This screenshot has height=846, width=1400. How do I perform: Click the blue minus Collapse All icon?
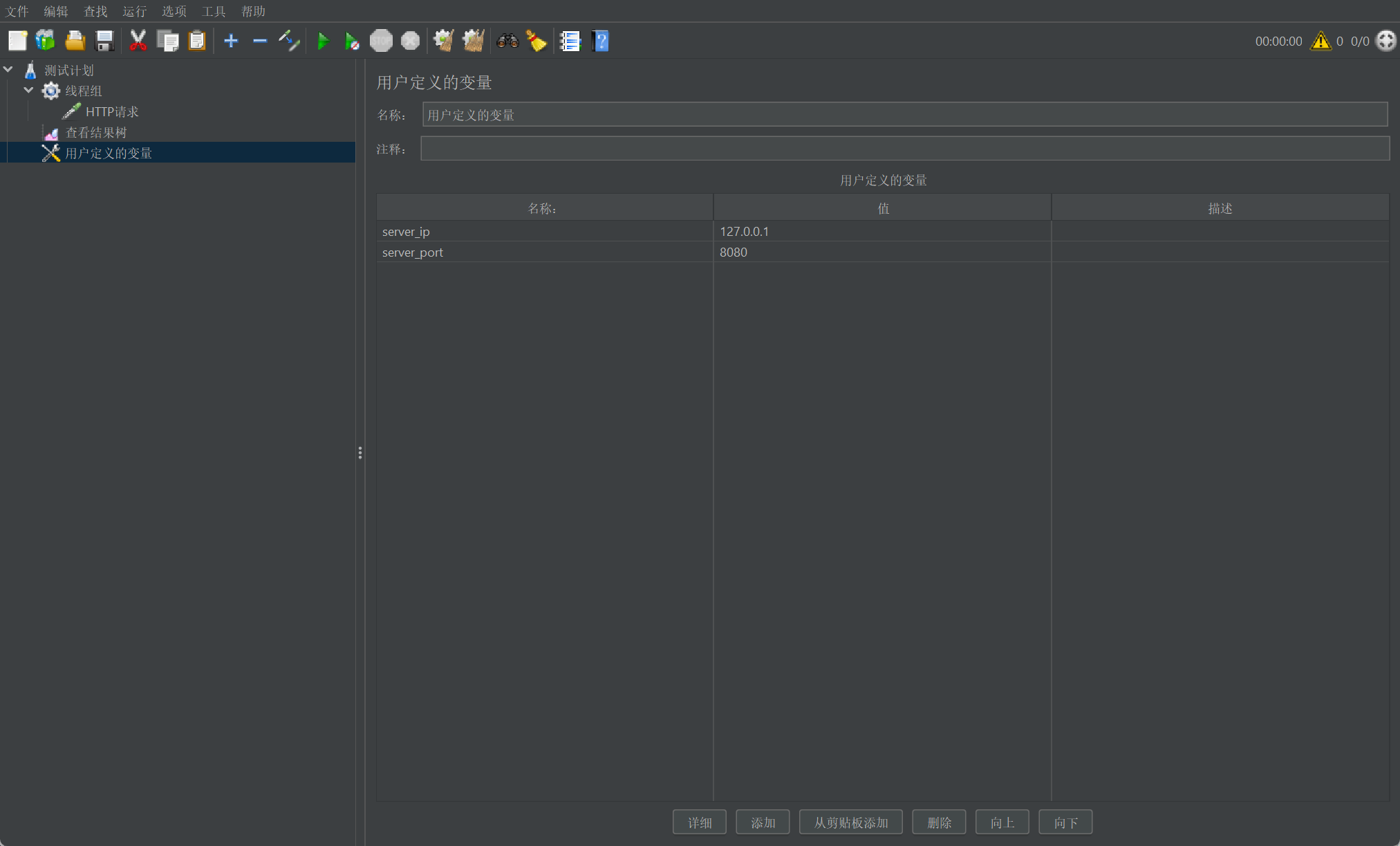260,41
